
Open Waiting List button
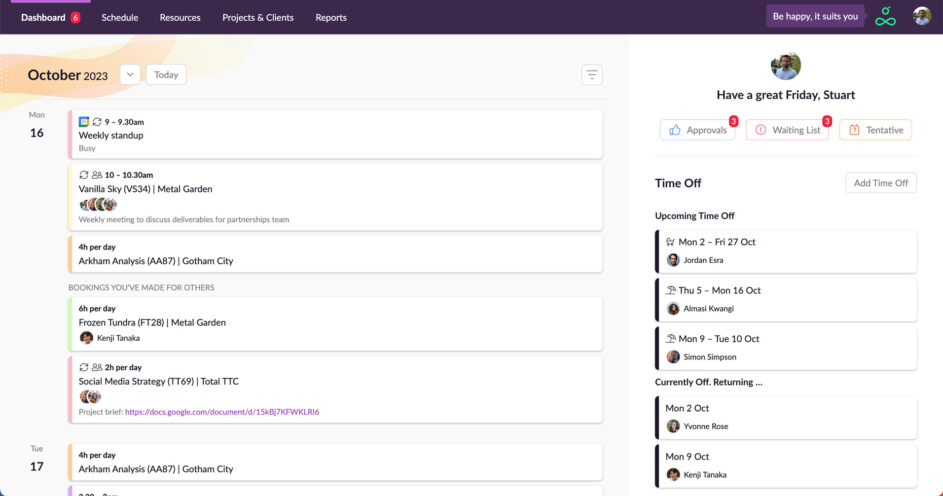click(787, 130)
